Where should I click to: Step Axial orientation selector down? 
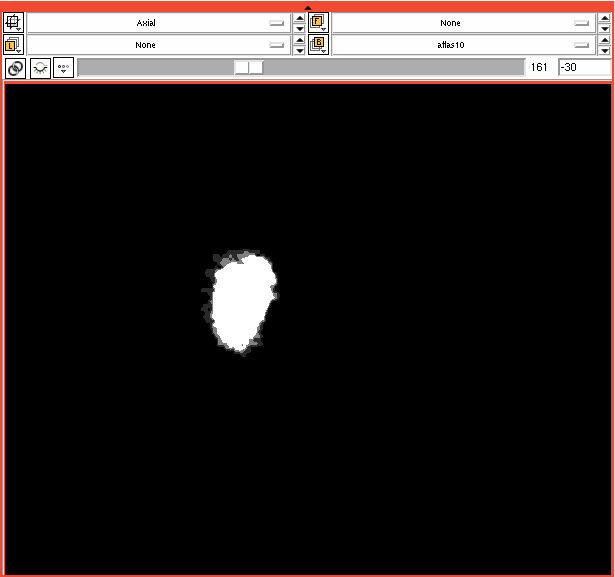300,28
